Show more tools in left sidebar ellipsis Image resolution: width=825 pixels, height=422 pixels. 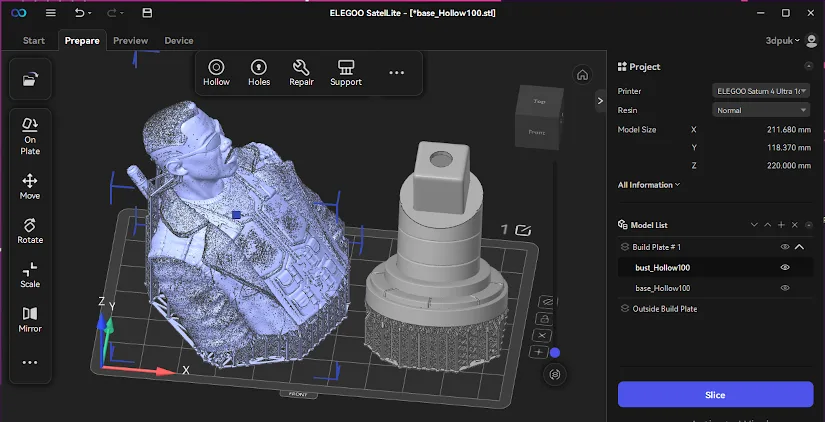pyautogui.click(x=30, y=363)
